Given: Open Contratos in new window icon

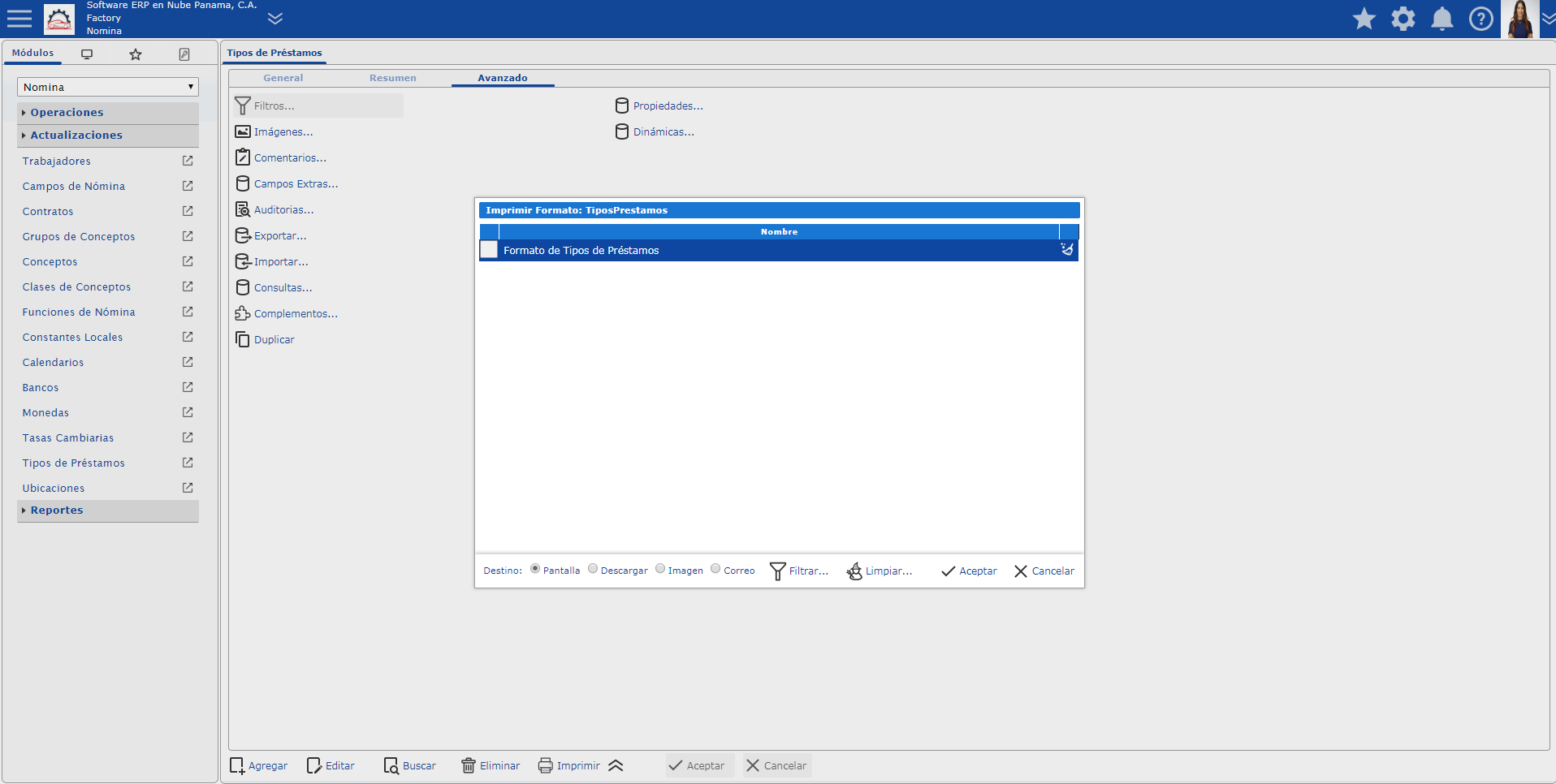Looking at the screenshot, I should click(x=188, y=211).
